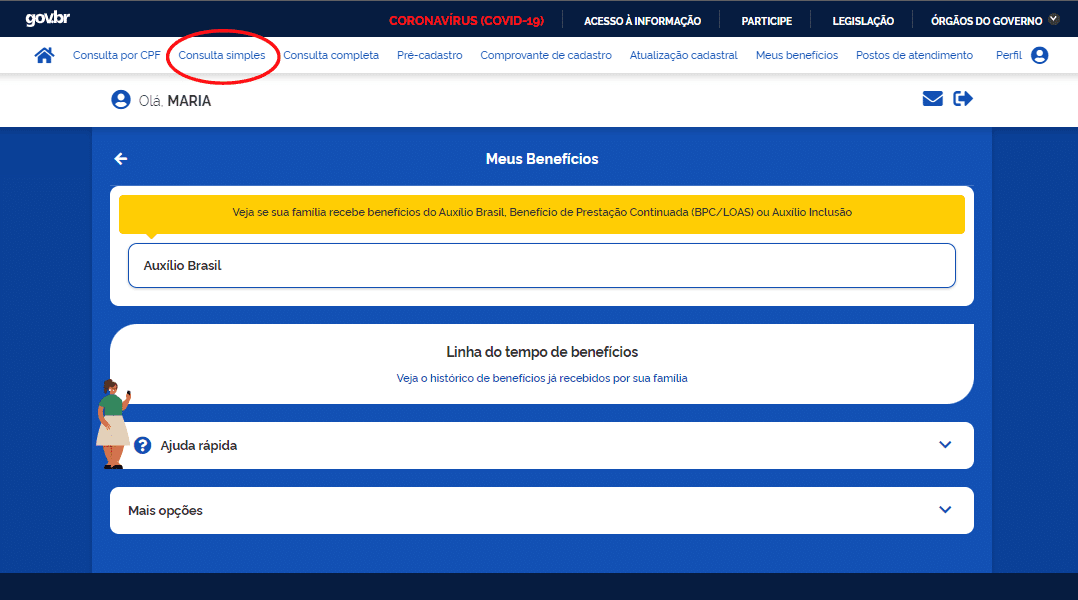Select Consulta por CPF menu item

[x=117, y=55]
